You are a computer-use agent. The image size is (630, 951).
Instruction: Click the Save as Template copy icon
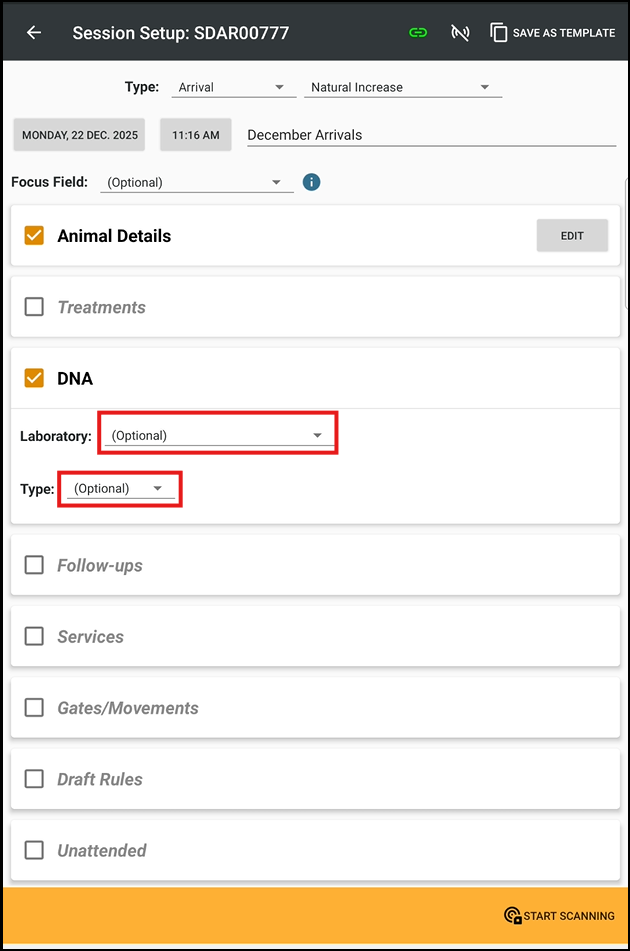[499, 33]
